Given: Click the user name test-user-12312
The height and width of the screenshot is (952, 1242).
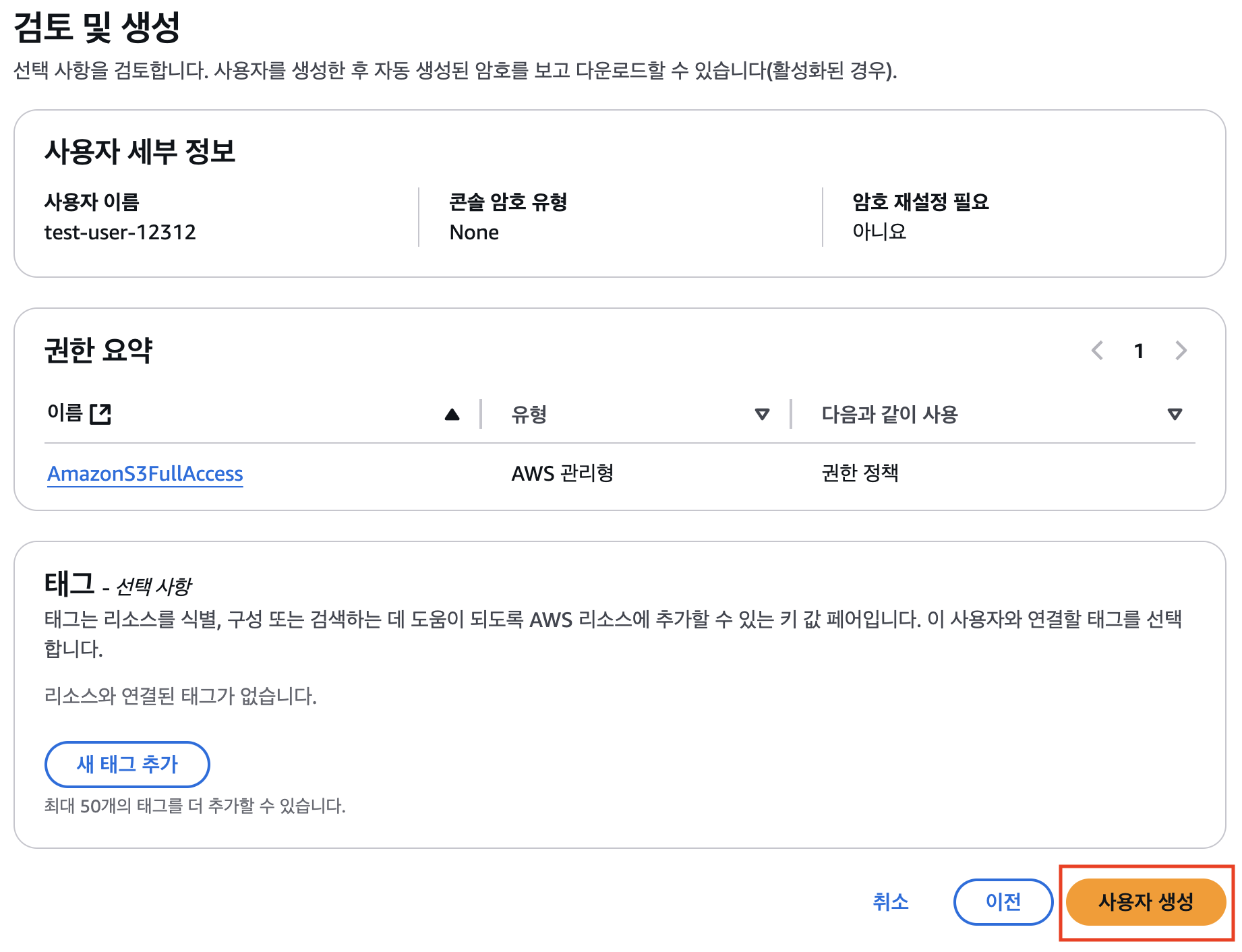Looking at the screenshot, I should (x=120, y=233).
